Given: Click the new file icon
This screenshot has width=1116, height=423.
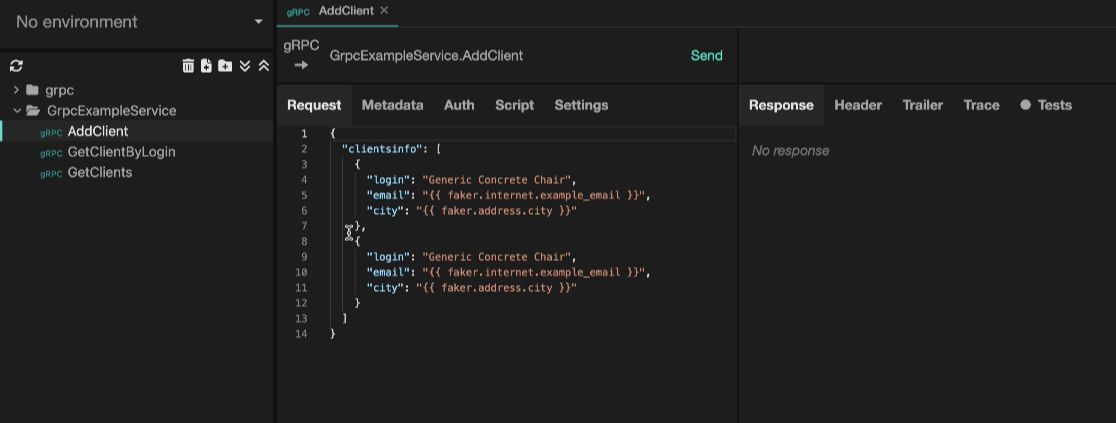Looking at the screenshot, I should click(x=206, y=66).
